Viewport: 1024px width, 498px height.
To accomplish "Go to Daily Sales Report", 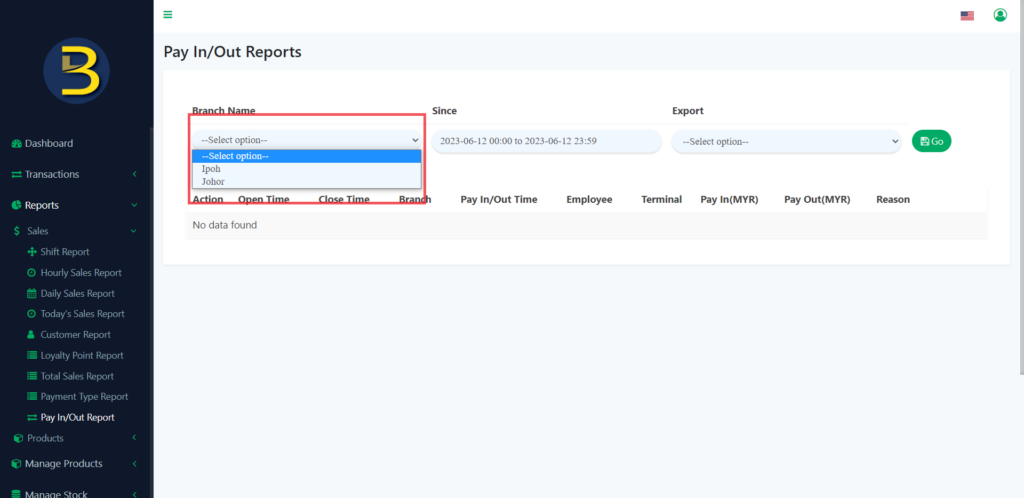I will 77,294.
